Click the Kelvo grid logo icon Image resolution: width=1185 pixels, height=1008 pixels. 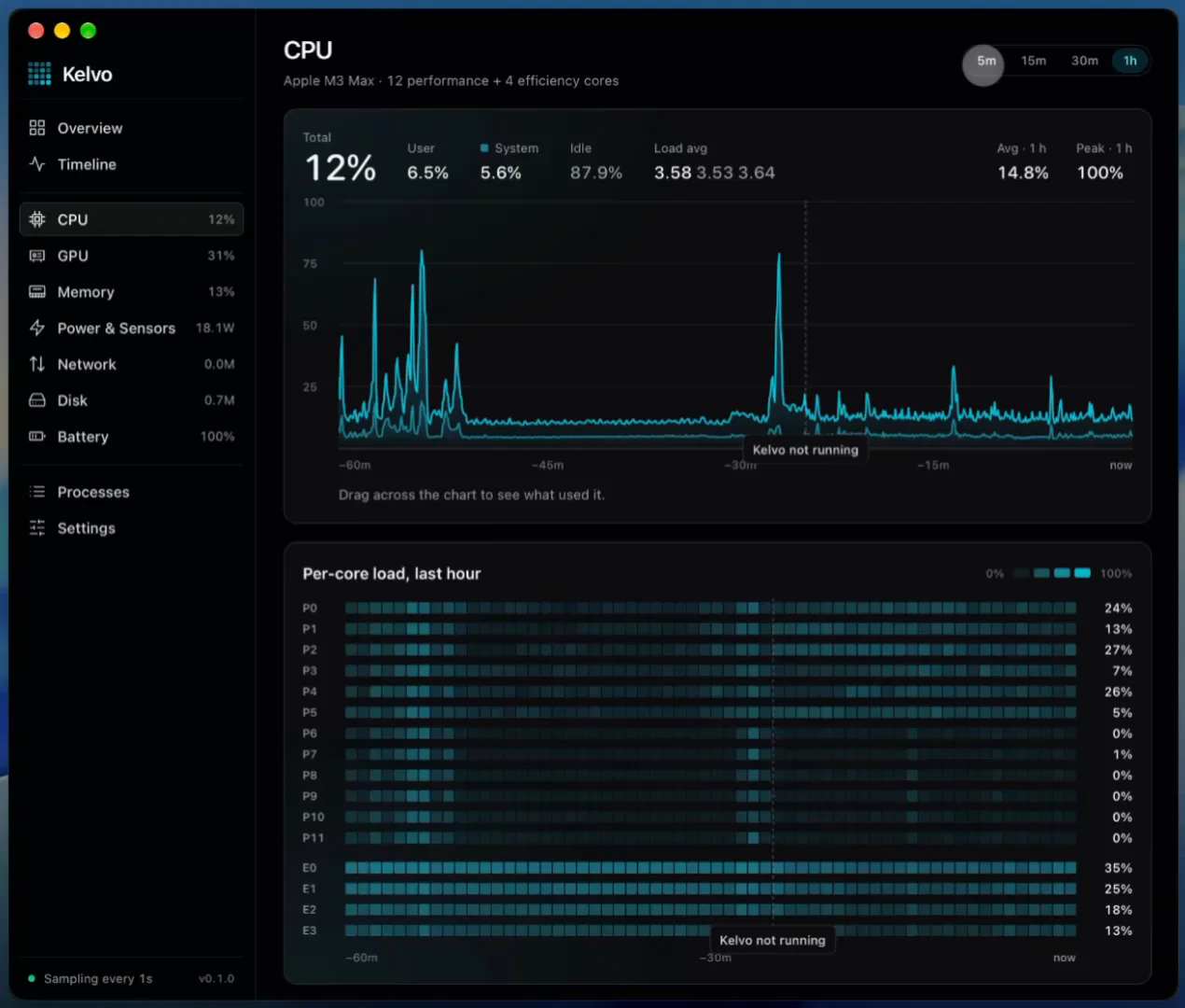click(39, 74)
